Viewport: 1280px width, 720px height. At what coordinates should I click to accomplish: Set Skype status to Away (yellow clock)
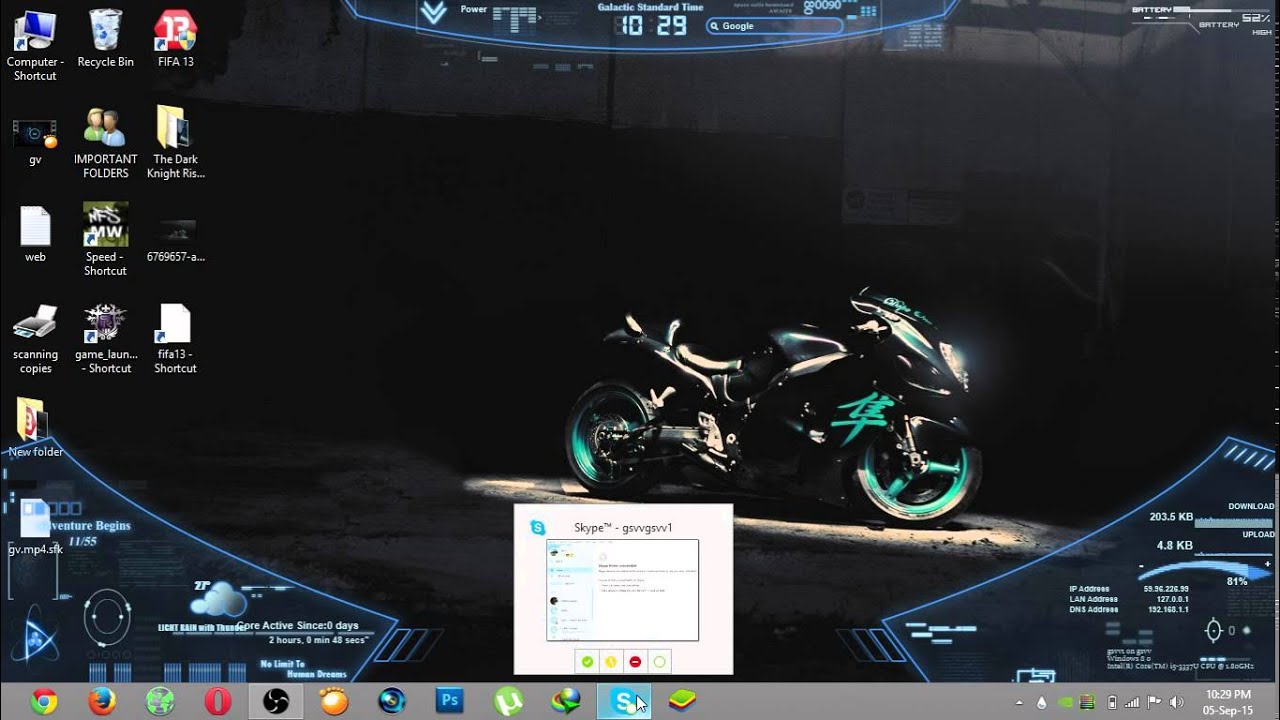coord(611,662)
